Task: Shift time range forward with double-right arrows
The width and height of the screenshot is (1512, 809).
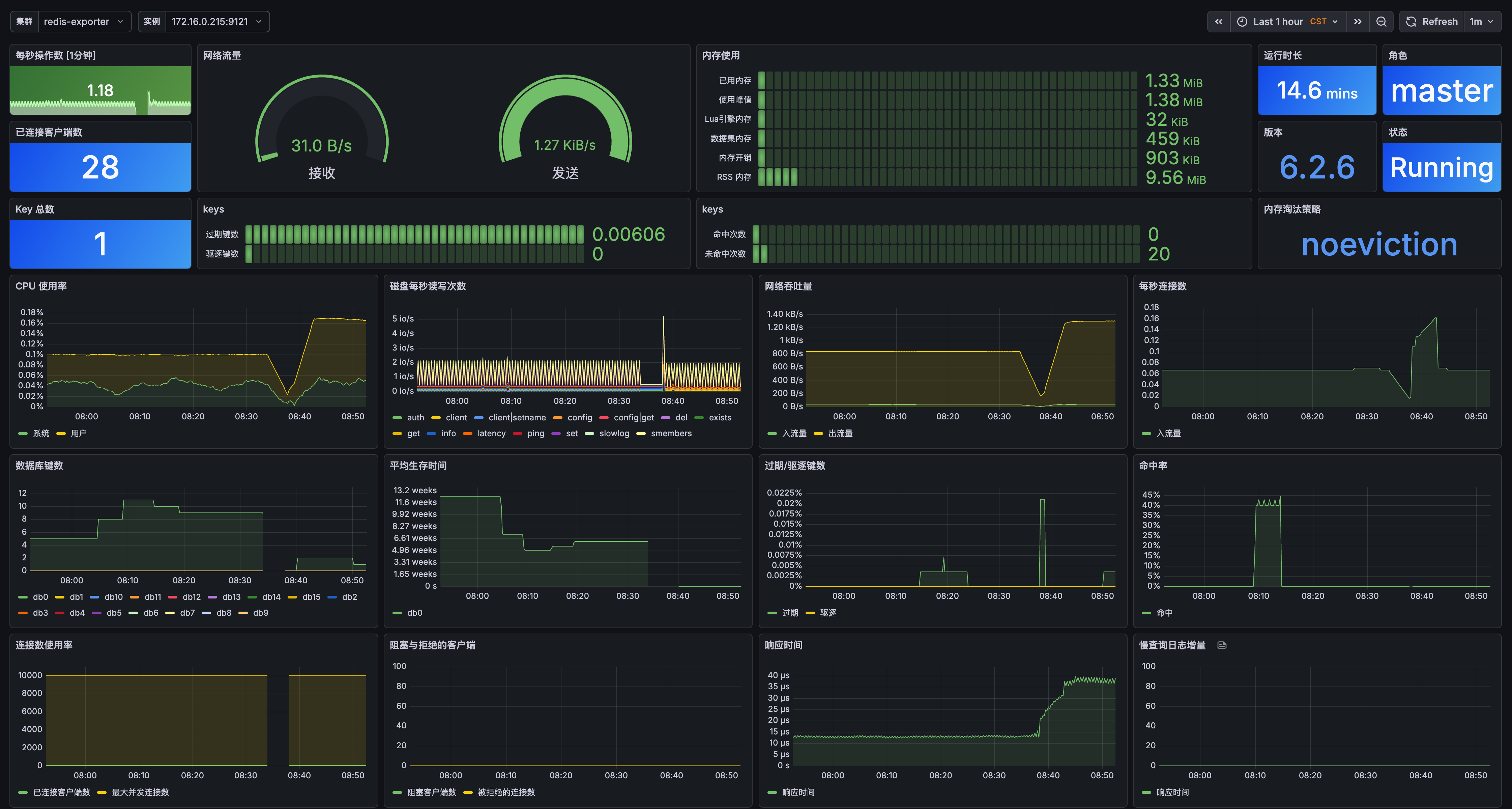Action: [x=1358, y=22]
